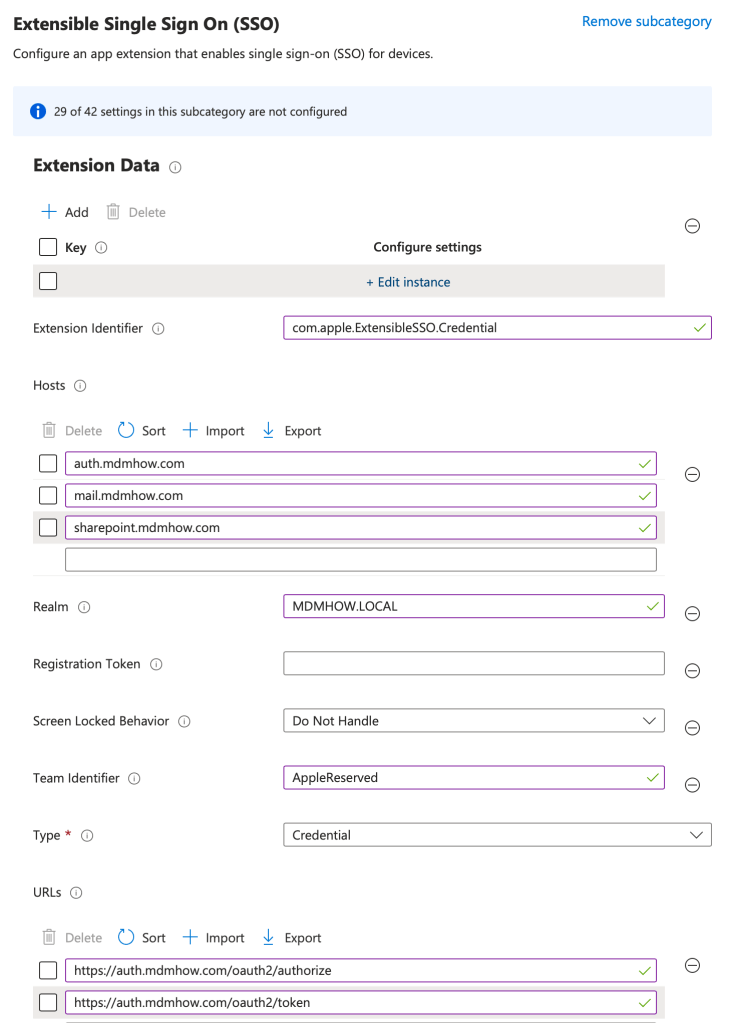Click the empty Registration Token field
The height and width of the screenshot is (1023, 732).
tap(473, 663)
